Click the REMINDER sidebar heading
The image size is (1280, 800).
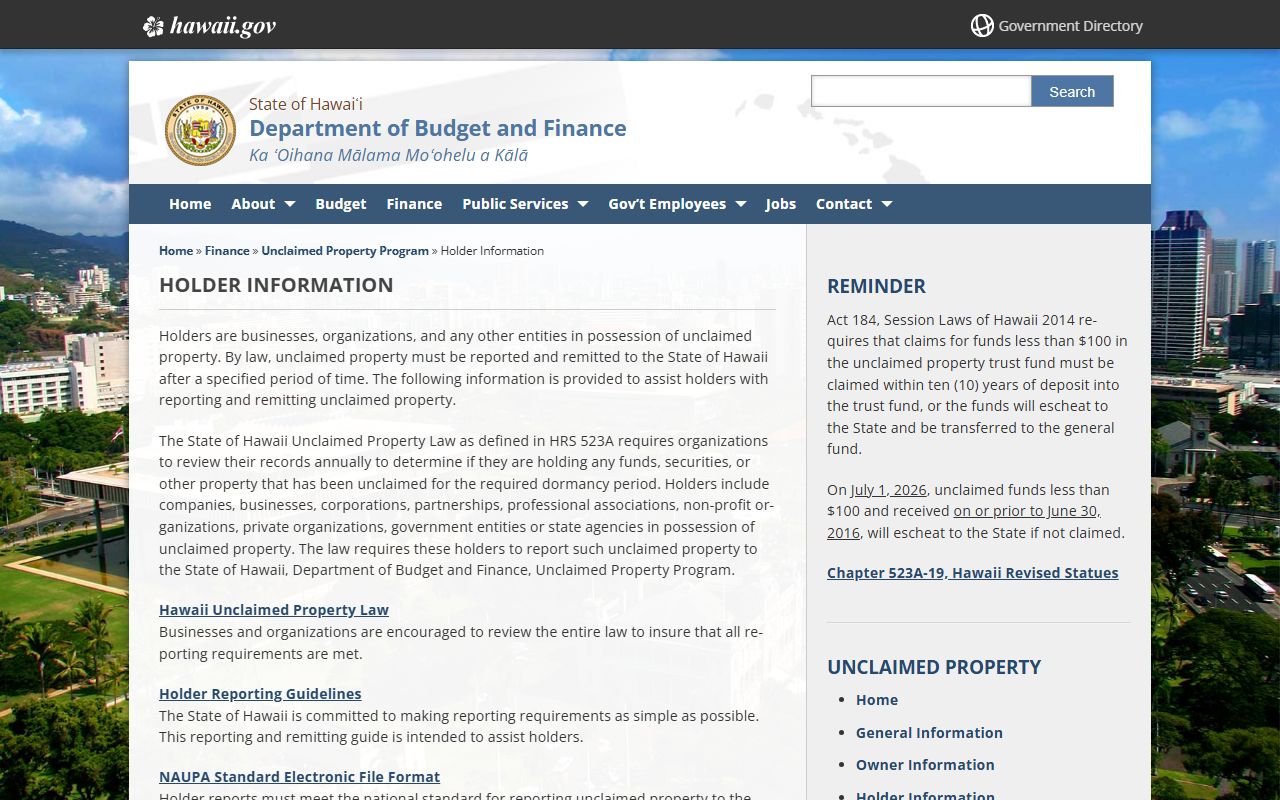(876, 286)
